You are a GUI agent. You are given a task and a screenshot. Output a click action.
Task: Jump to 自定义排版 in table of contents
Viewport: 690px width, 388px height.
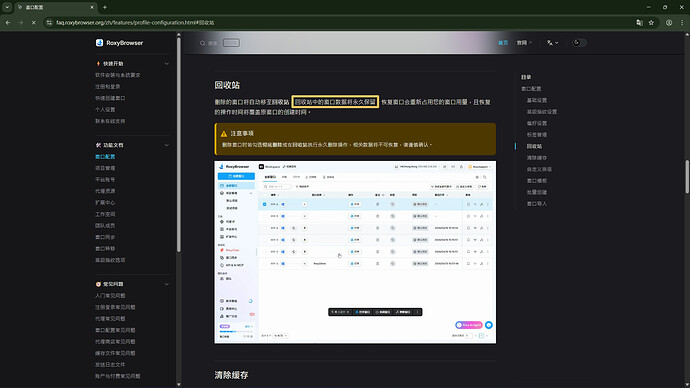tap(540, 169)
